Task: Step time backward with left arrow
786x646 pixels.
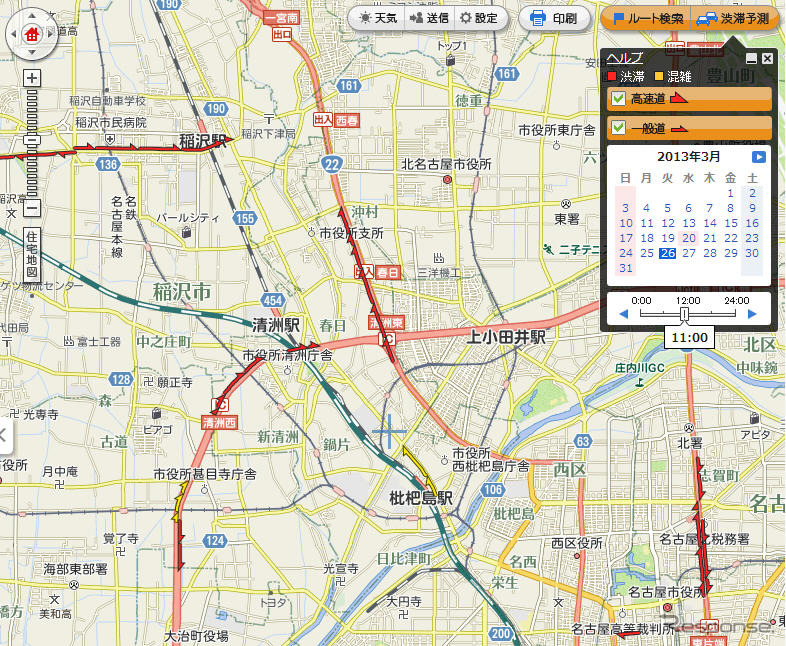Action: click(624, 314)
